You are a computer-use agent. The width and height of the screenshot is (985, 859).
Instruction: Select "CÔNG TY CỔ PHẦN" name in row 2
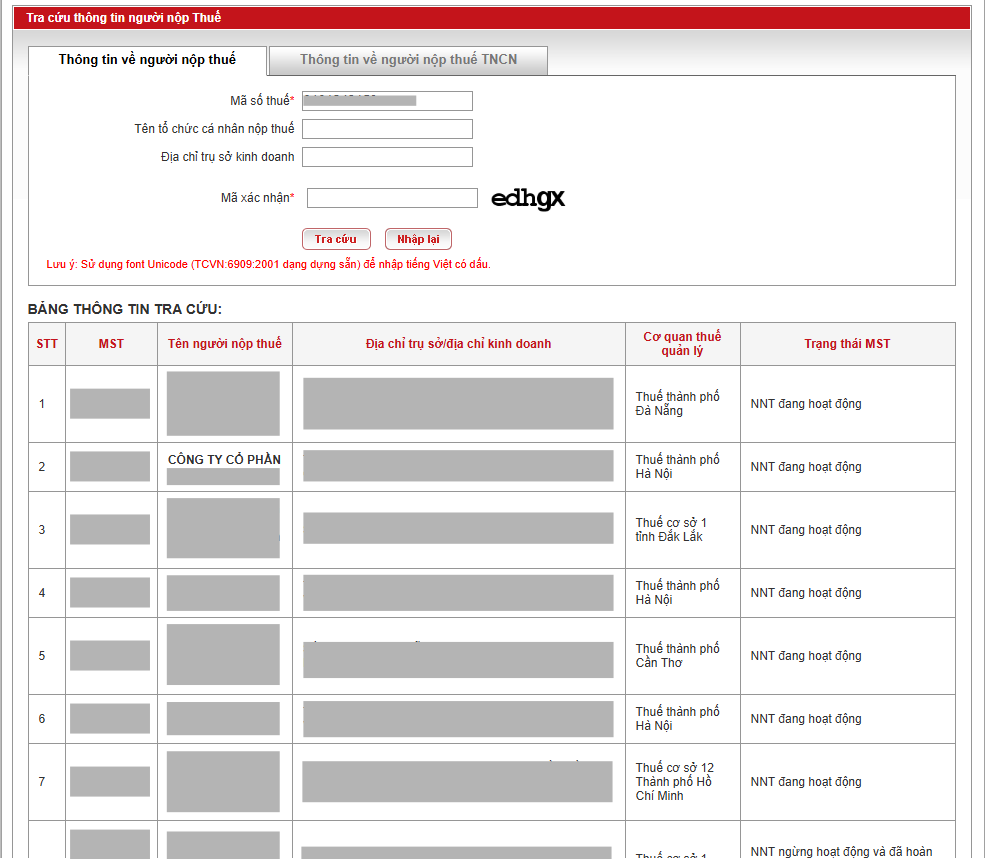[x=224, y=459]
